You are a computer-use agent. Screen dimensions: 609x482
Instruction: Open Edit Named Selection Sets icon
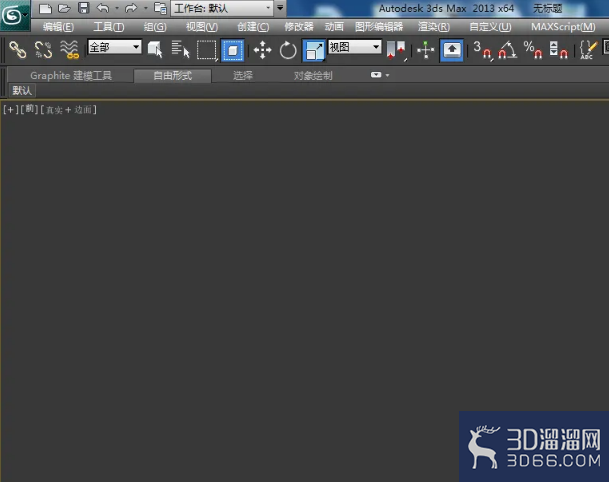tap(588, 50)
